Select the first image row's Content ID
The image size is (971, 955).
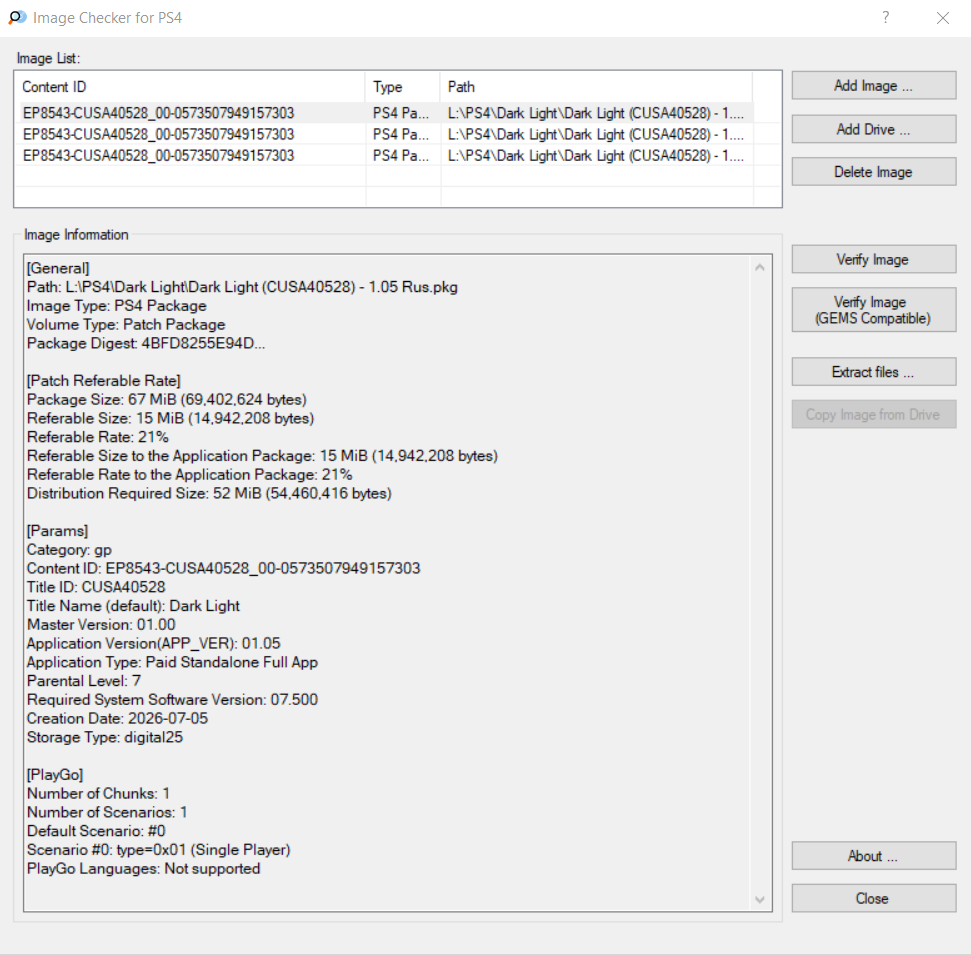159,113
